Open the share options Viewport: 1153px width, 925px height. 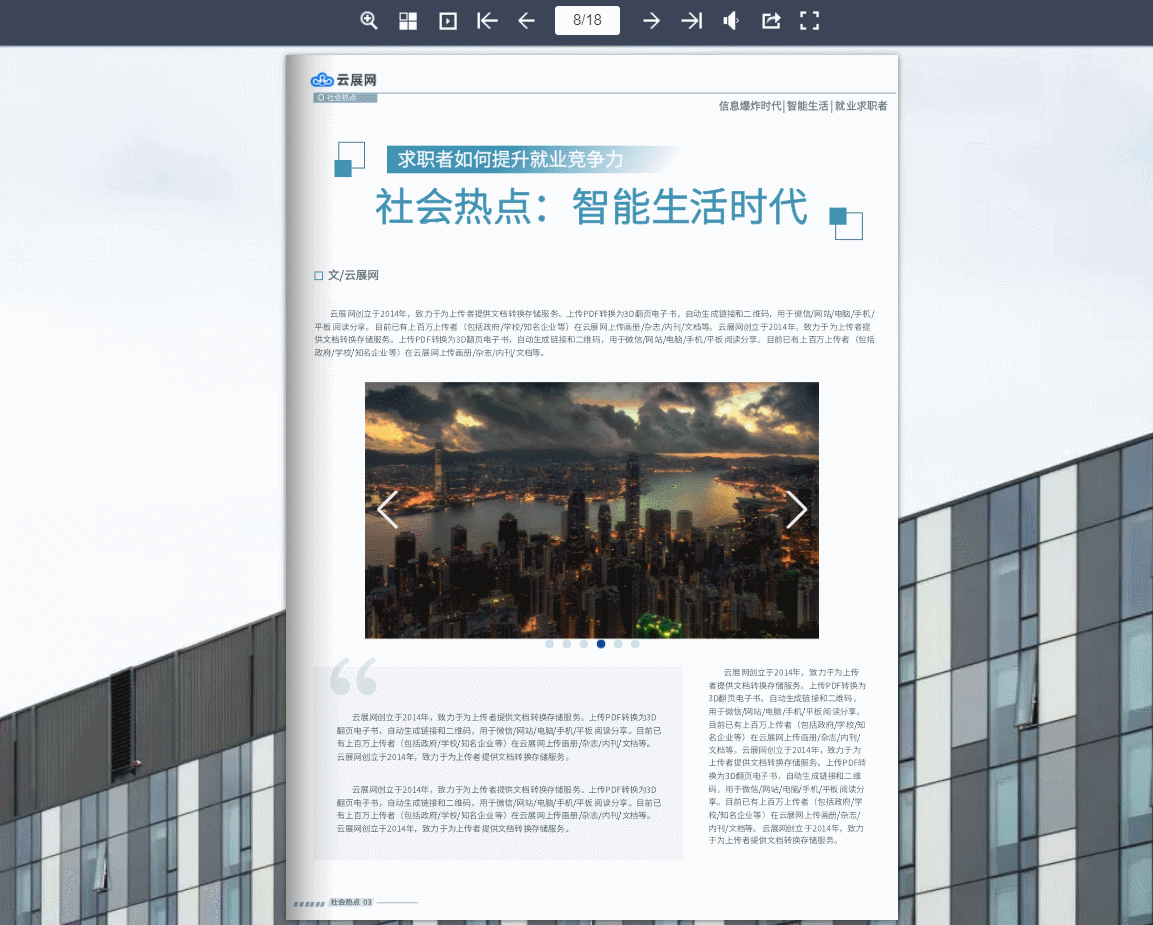[x=771, y=21]
